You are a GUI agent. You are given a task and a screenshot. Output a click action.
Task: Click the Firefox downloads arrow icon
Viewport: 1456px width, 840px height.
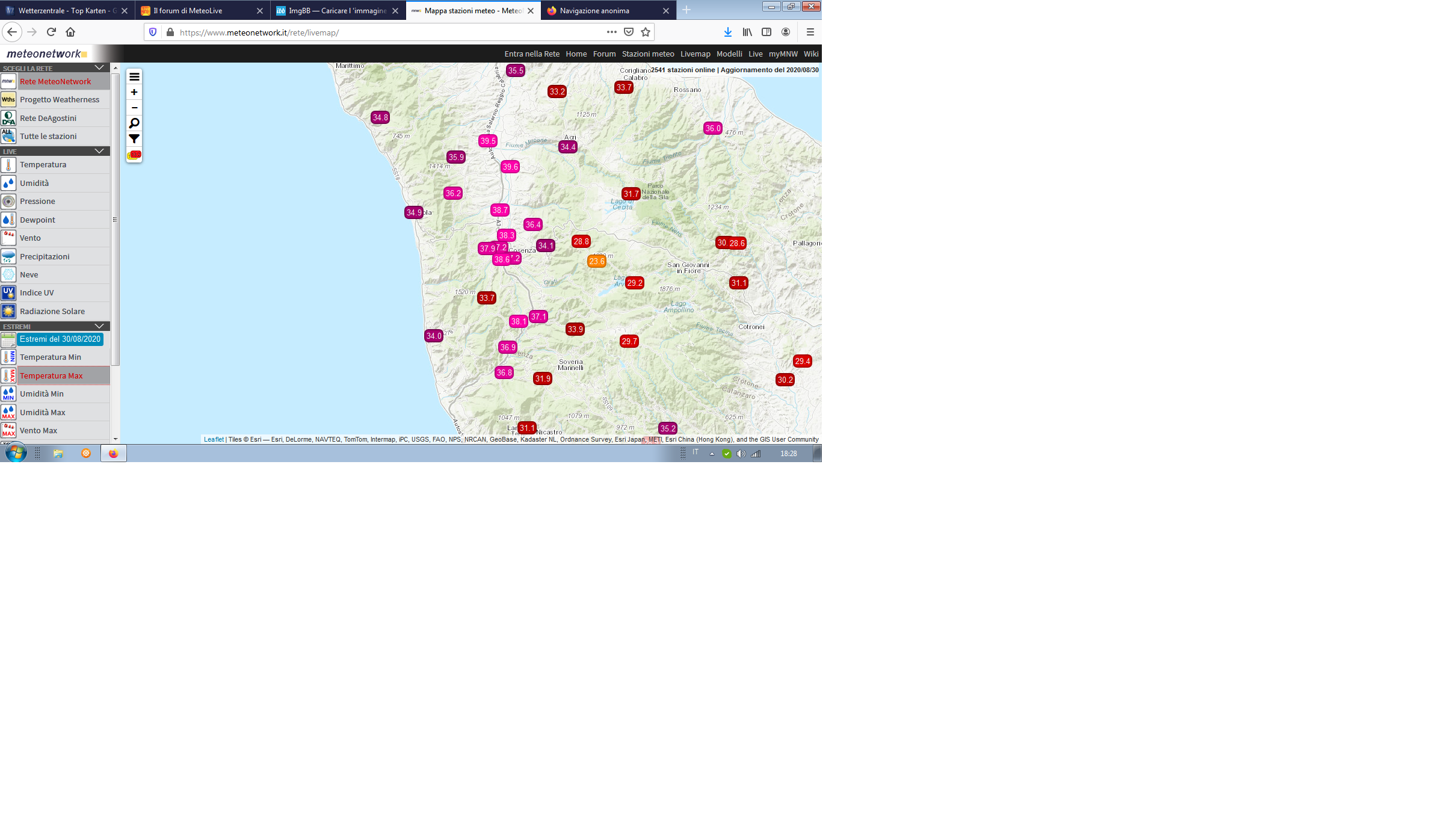pos(728,32)
